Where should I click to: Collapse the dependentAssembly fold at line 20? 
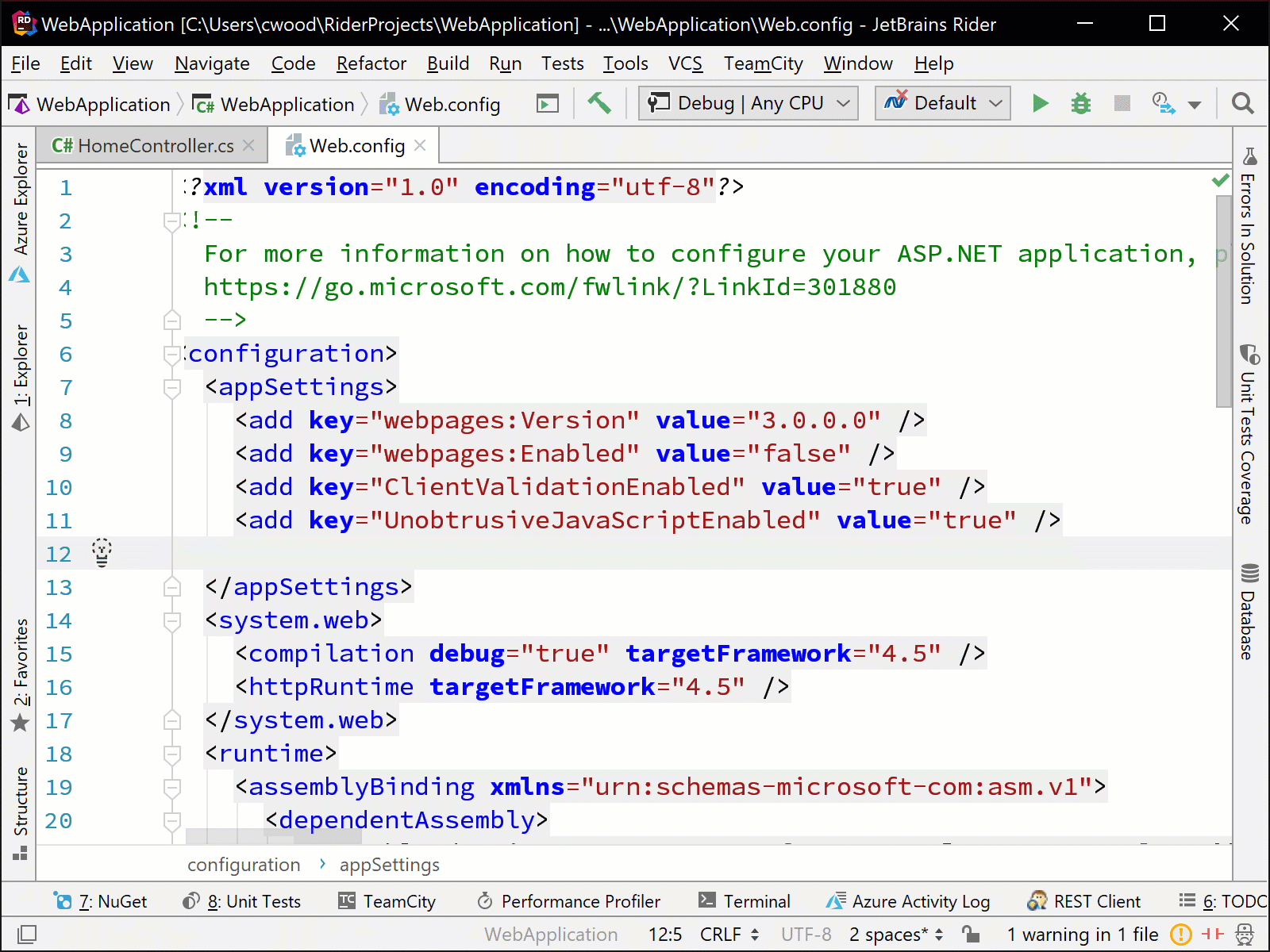coord(171,820)
